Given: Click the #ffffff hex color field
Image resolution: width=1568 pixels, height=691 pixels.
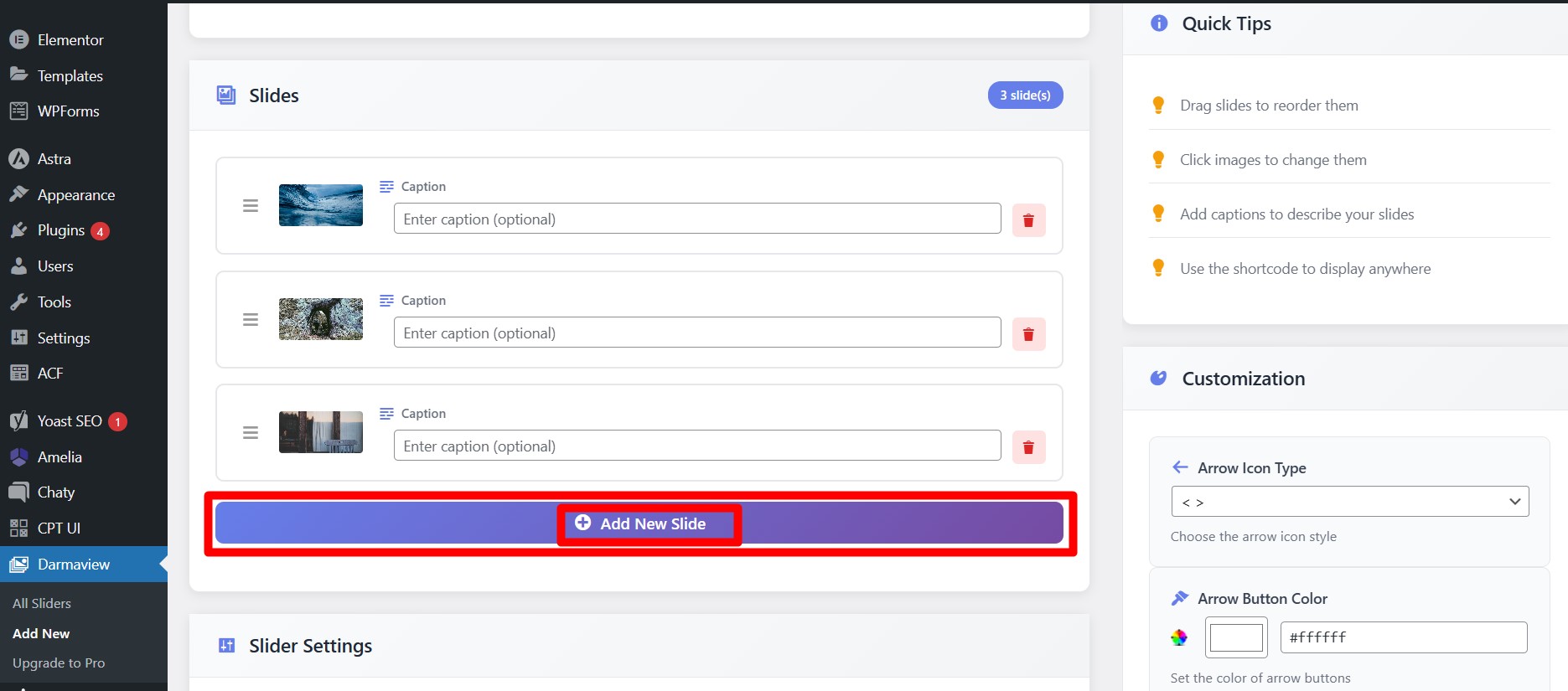Looking at the screenshot, I should click(x=1403, y=637).
